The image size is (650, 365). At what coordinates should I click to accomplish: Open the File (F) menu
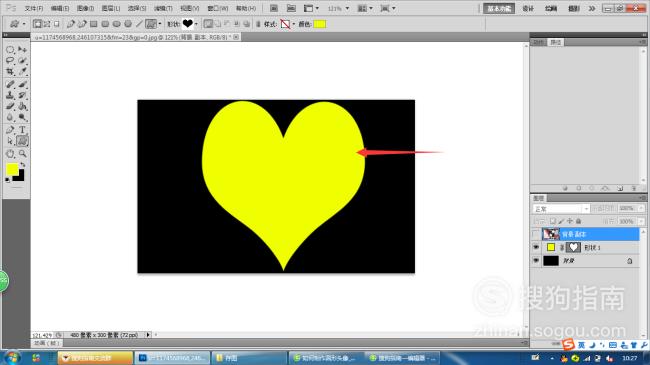pyautogui.click(x=34, y=8)
